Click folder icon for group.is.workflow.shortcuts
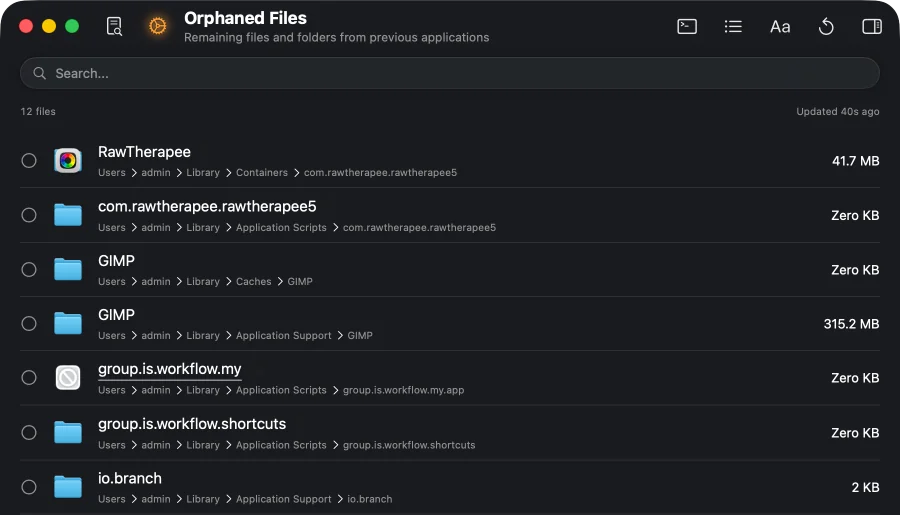 pos(68,432)
